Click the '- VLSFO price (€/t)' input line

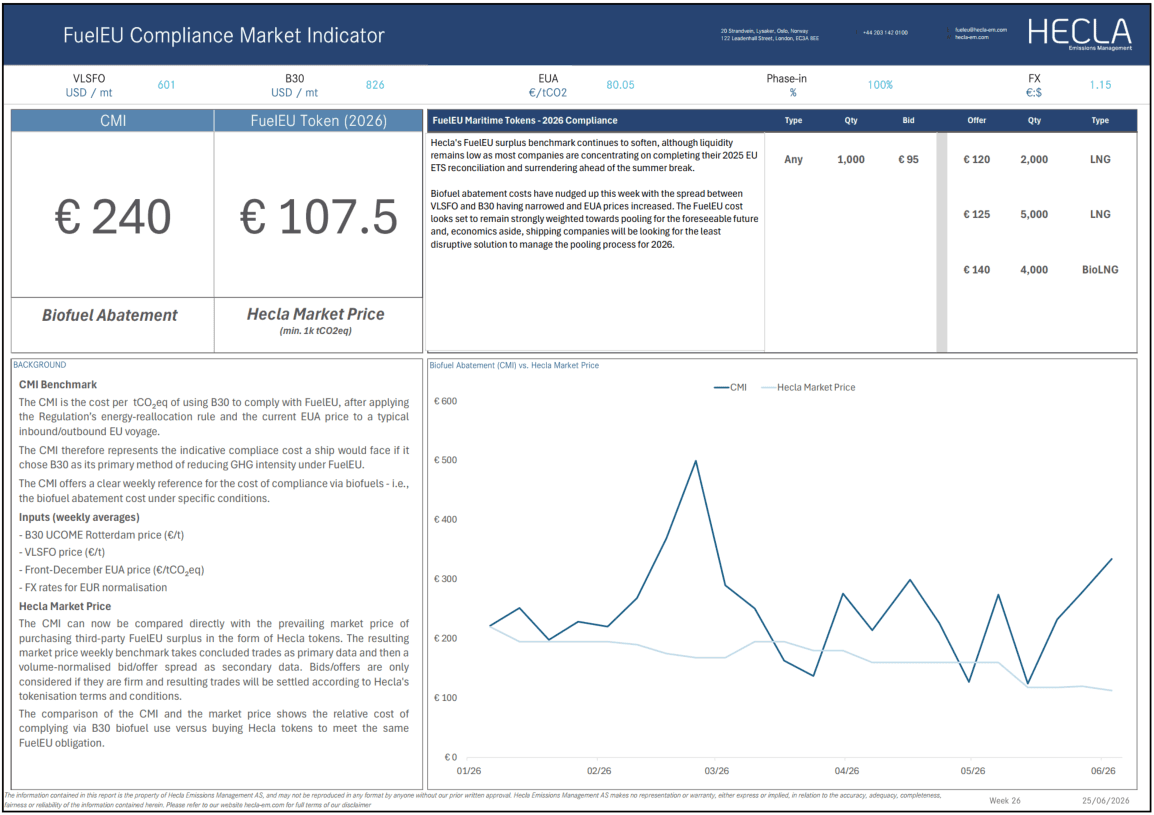pyautogui.click(x=63, y=552)
